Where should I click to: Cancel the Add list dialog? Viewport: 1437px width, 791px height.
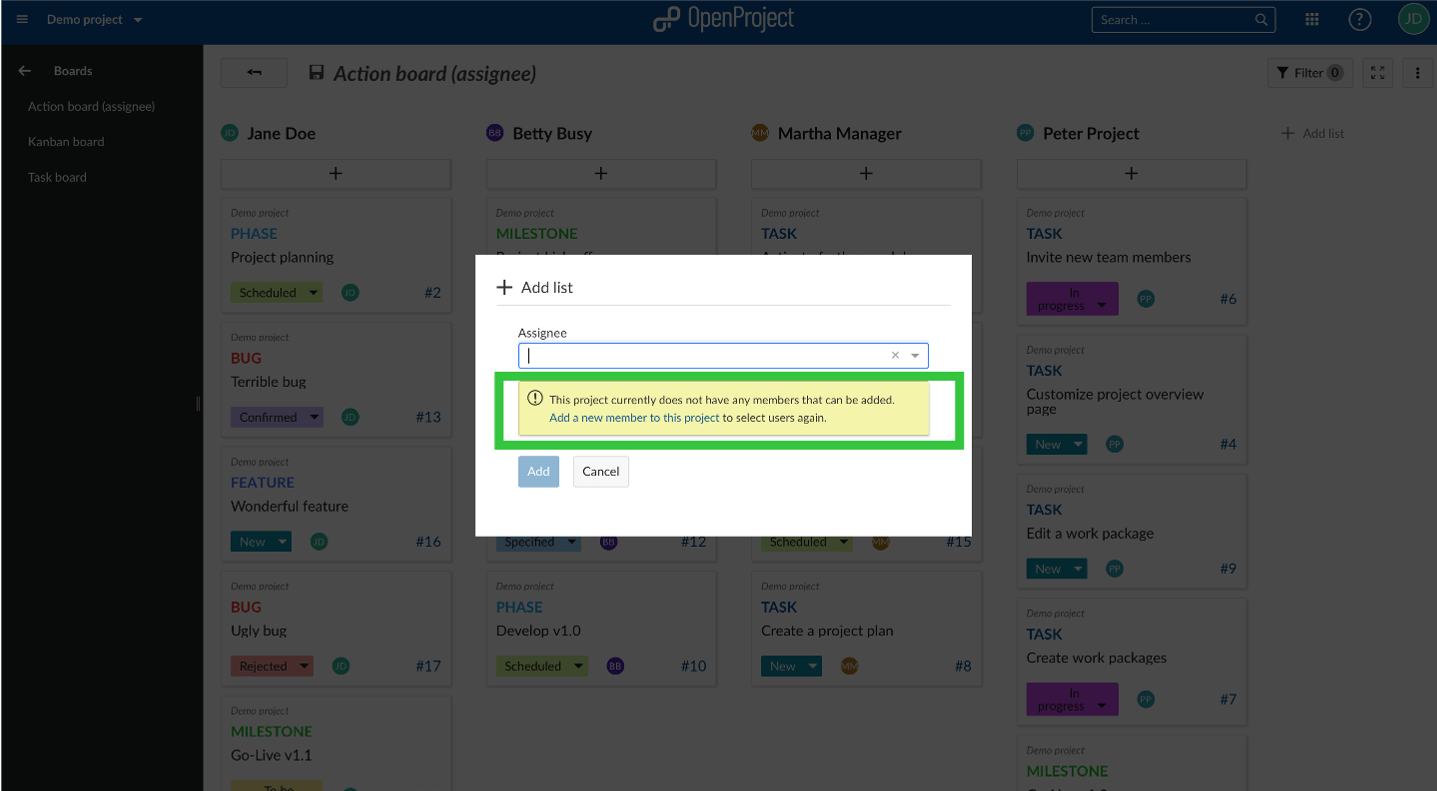coord(600,471)
